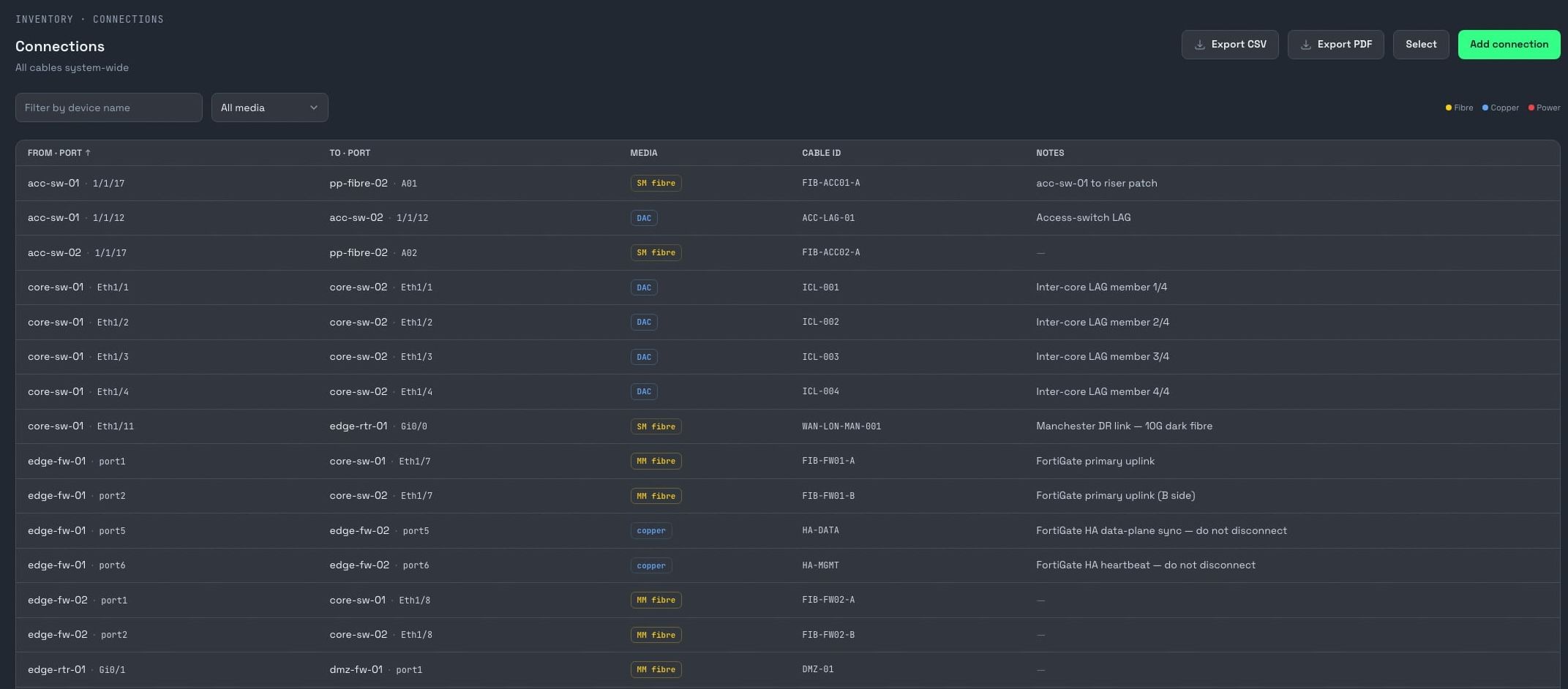Select cable ID FIB-FW02-A
Image resolution: width=1568 pixels, height=689 pixels.
pyautogui.click(x=828, y=600)
